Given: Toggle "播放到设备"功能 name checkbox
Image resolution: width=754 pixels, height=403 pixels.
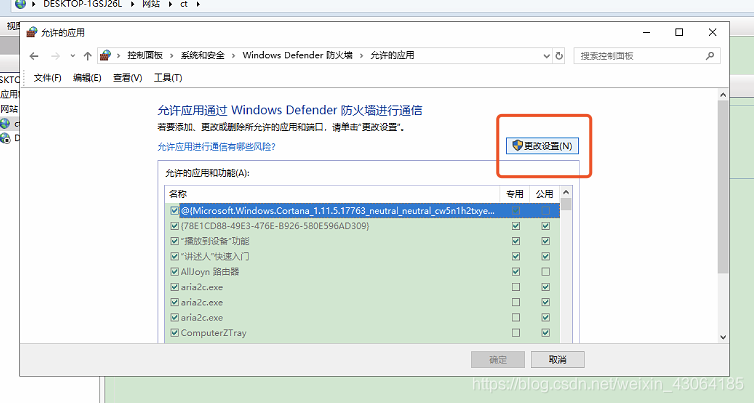Looking at the screenshot, I should (175, 241).
